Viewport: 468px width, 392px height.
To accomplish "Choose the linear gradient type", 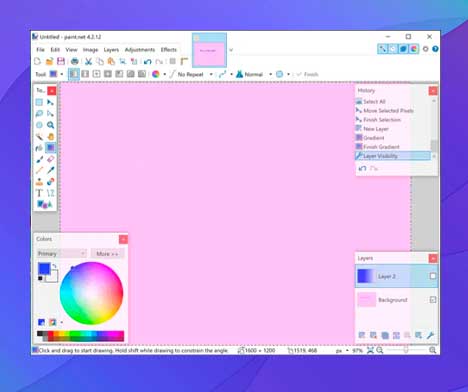I will coord(74,74).
